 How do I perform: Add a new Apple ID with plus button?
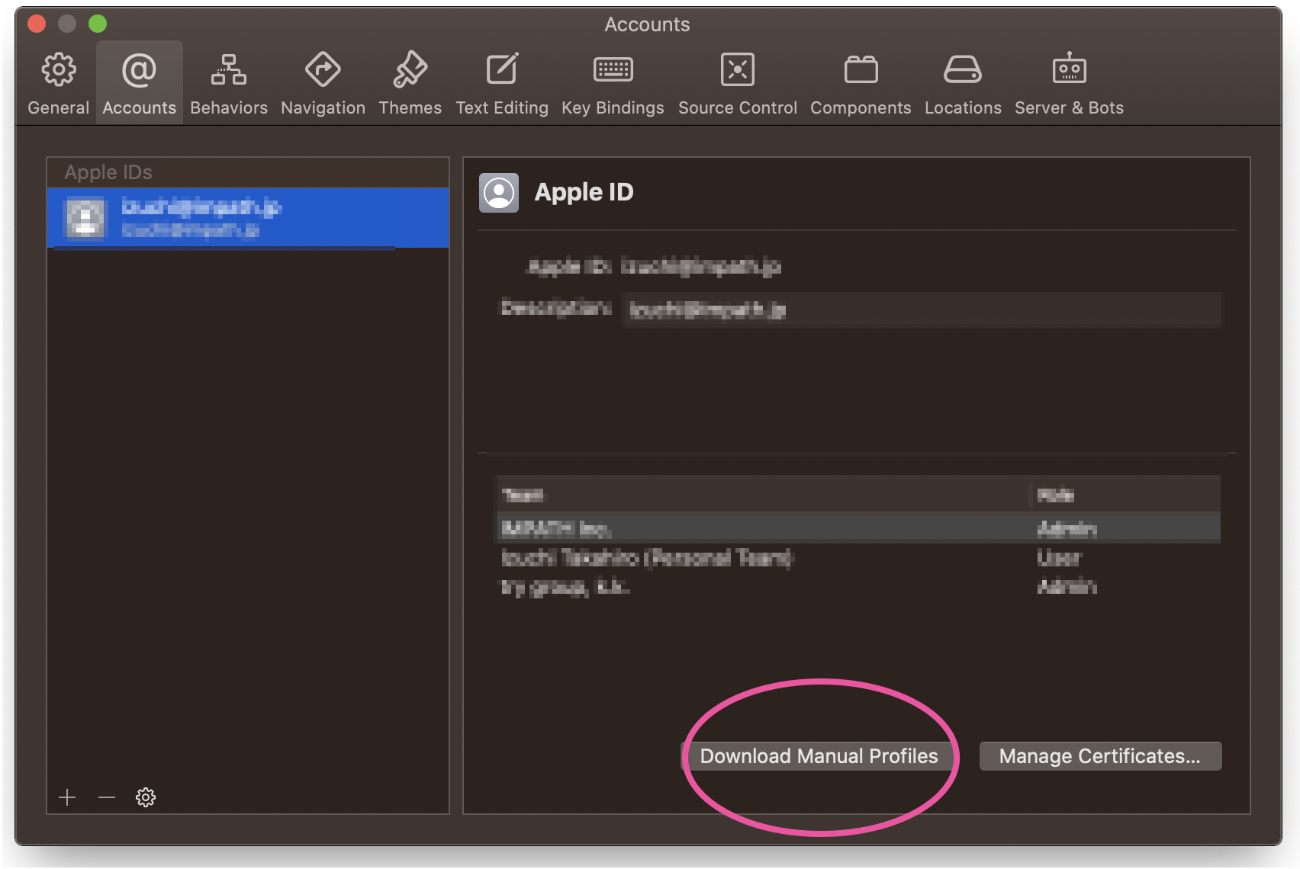point(67,797)
